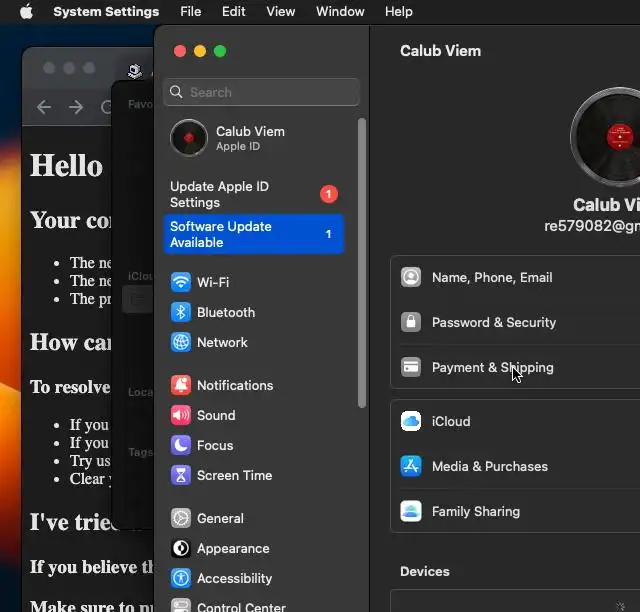This screenshot has width=640, height=612.
Task: Open Update Apple ID Settings row
Action: pos(254,194)
